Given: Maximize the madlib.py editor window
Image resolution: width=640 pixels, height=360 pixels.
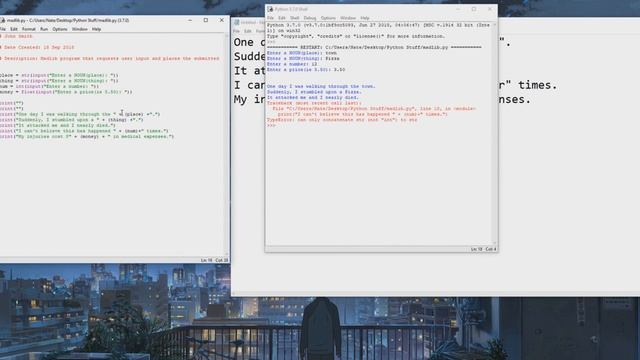Looking at the screenshot, I should tap(206, 20).
